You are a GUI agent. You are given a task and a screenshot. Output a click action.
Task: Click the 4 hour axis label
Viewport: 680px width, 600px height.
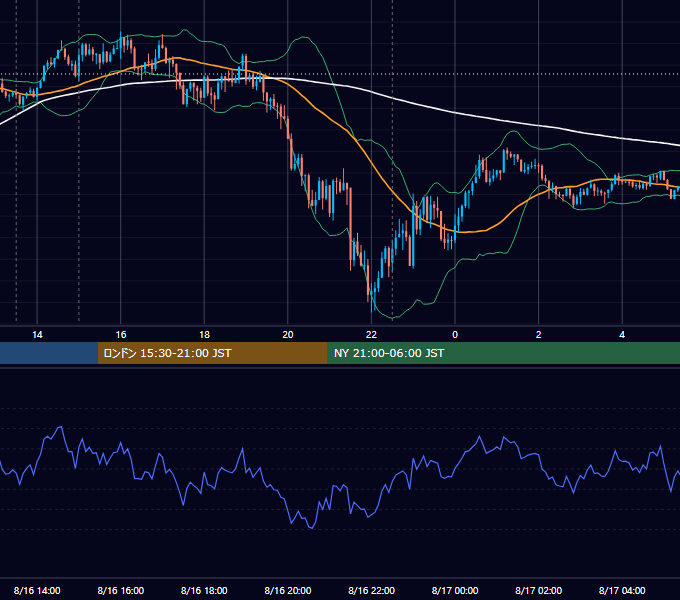click(622, 335)
